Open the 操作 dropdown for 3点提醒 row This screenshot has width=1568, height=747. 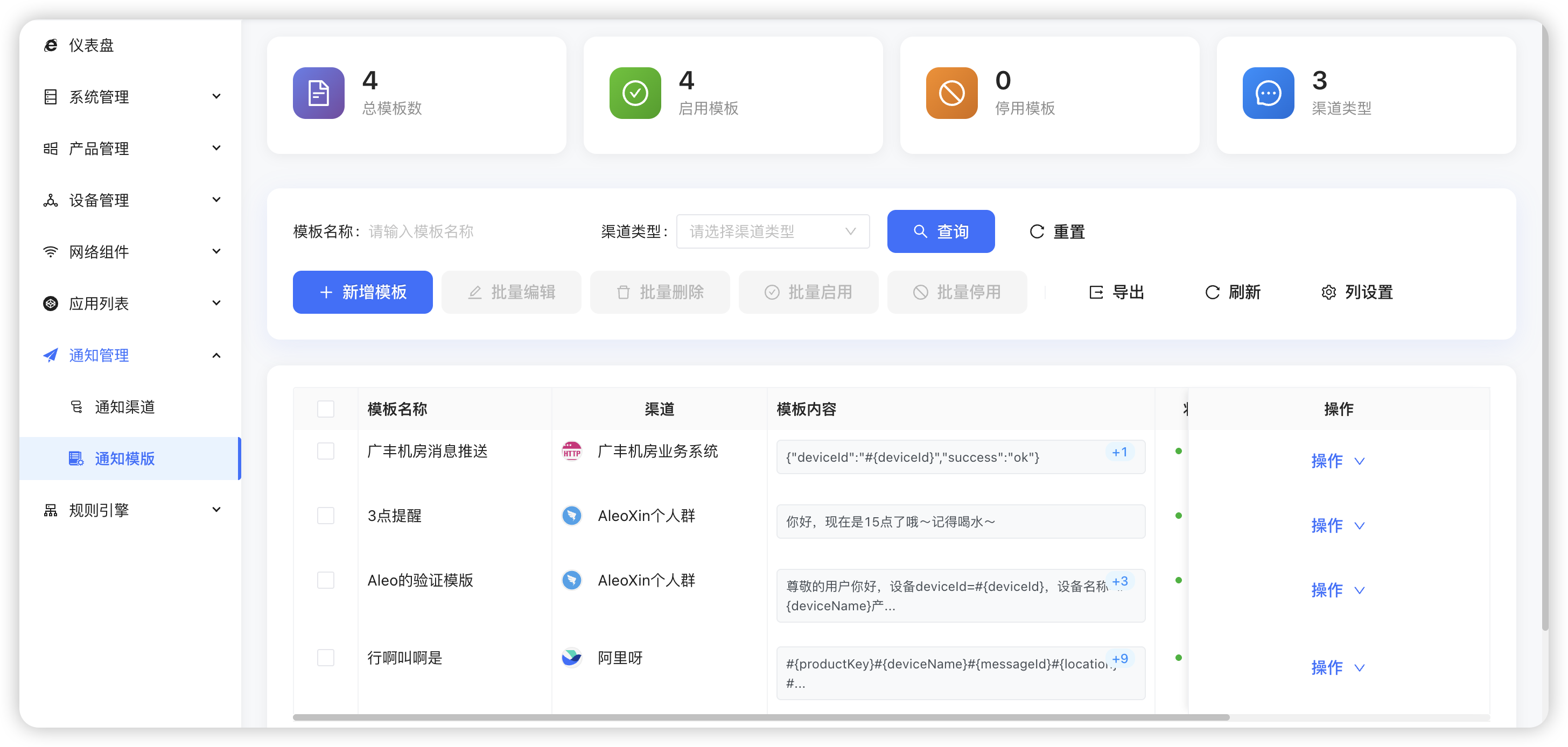click(1336, 526)
